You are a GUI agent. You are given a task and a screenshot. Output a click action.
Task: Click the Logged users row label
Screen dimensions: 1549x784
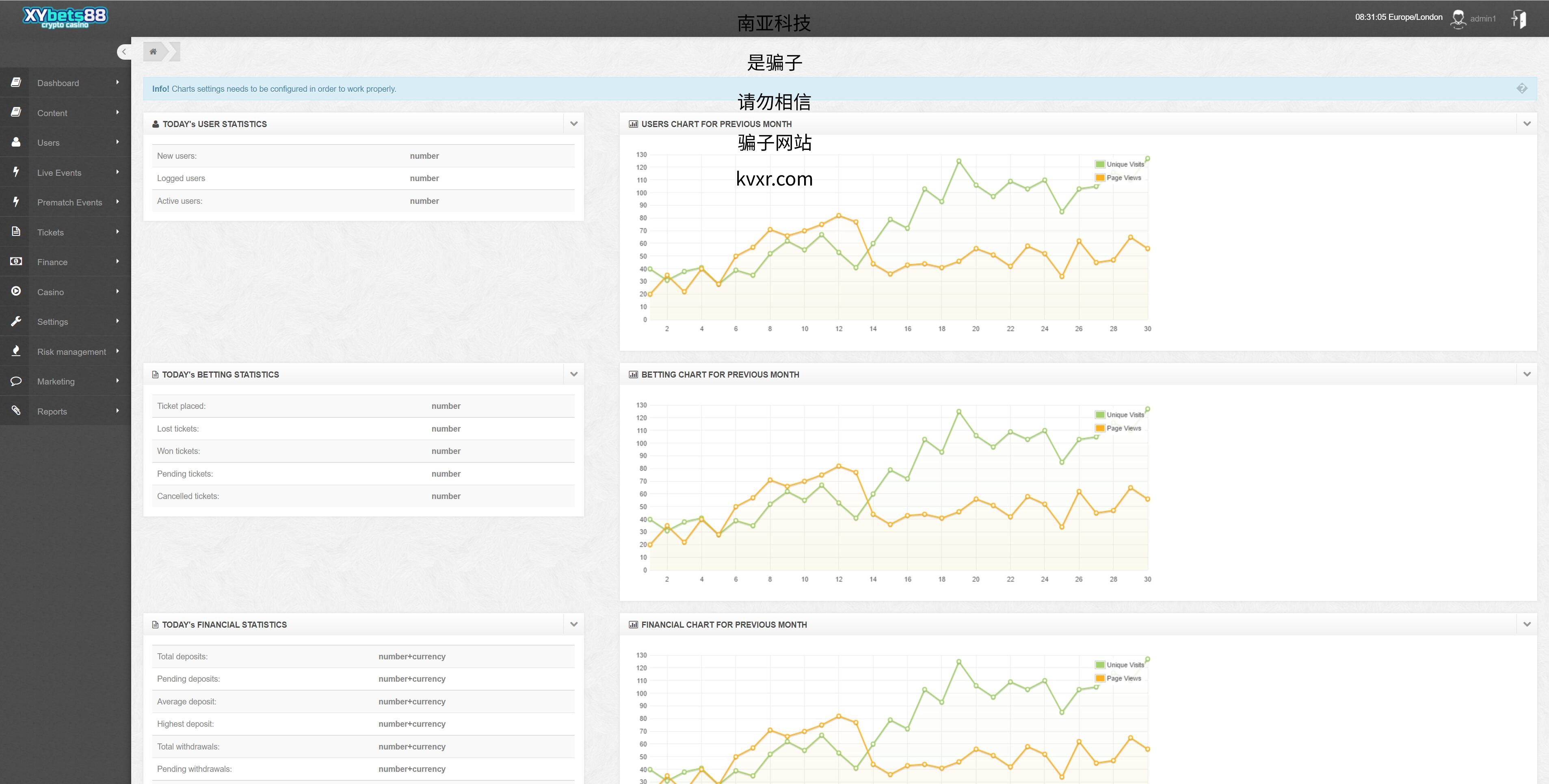coord(181,178)
